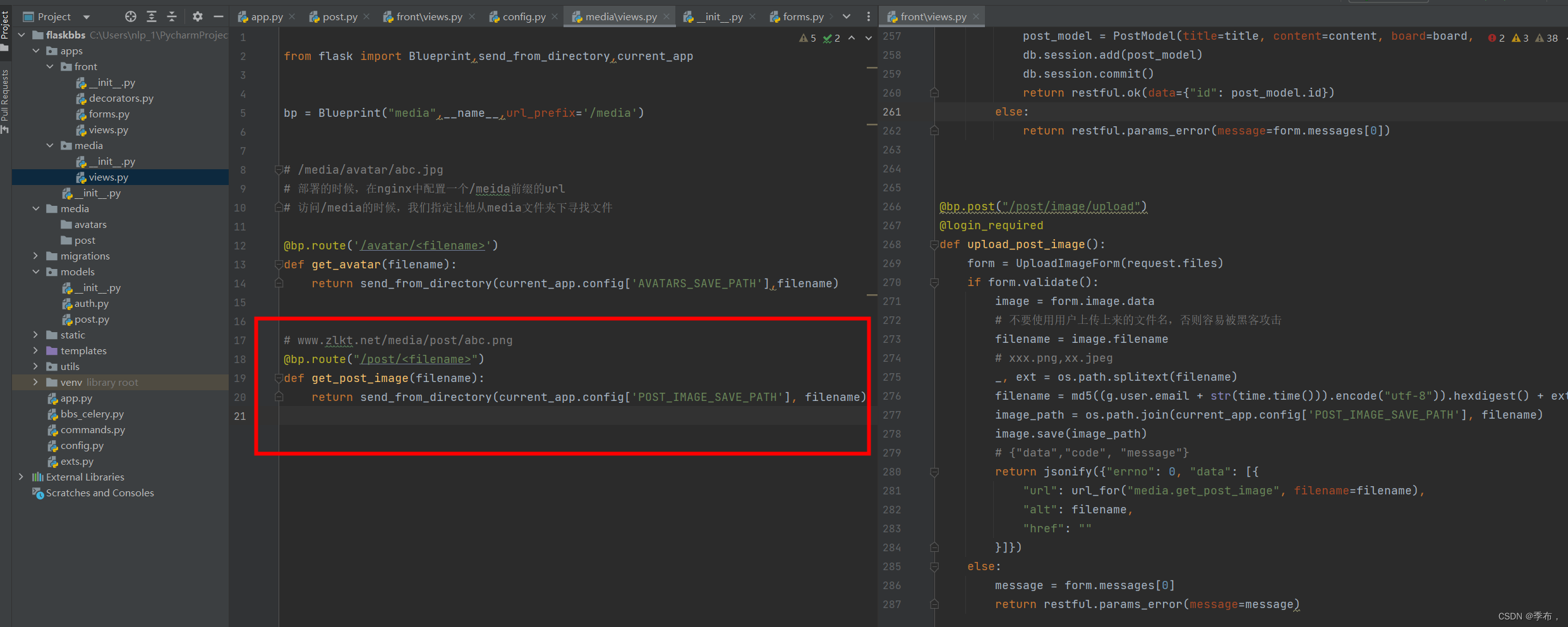Fold get_post_image function at line 19

coord(279,378)
